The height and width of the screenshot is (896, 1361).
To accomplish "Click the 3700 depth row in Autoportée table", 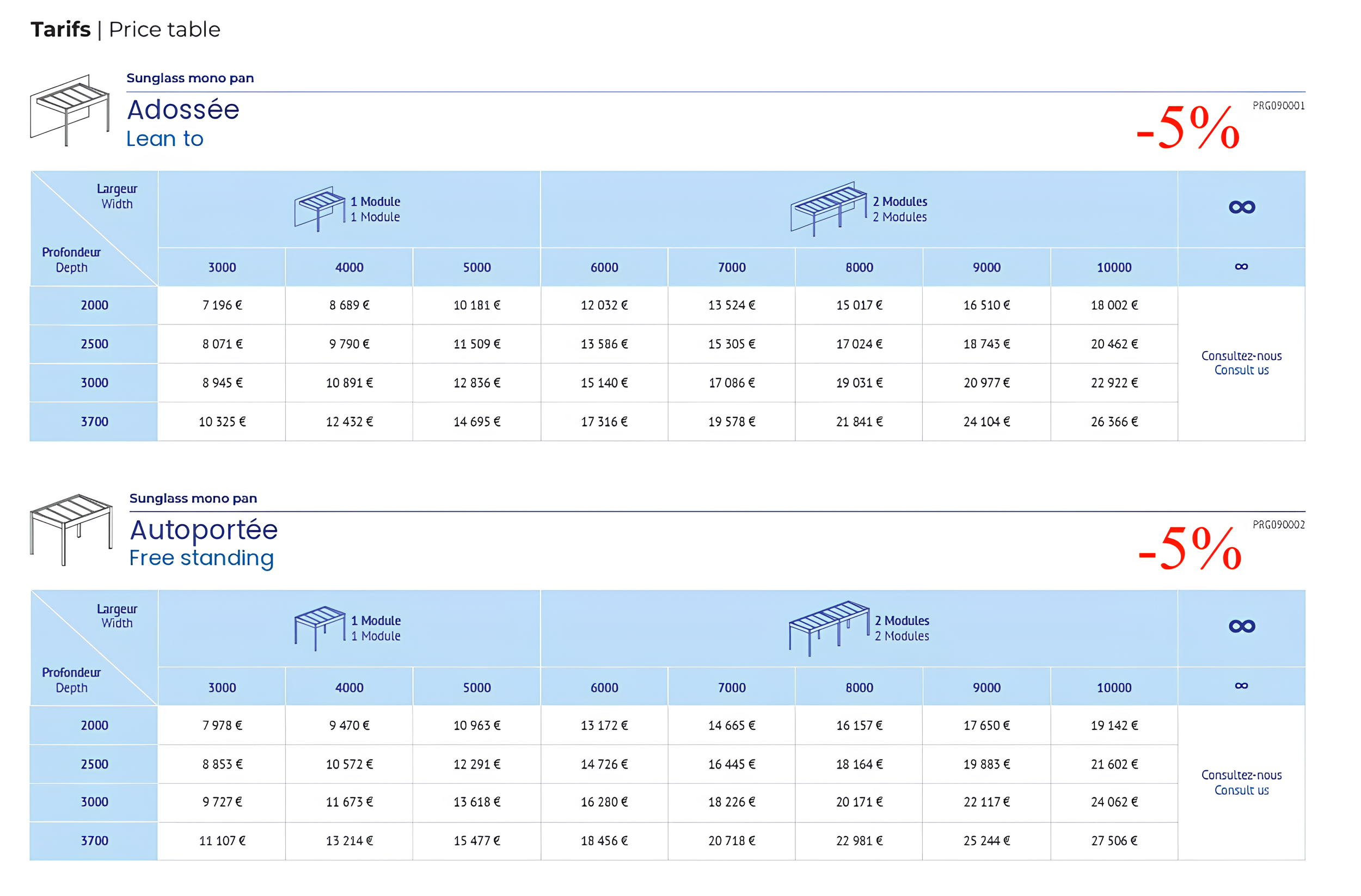I will coord(94,841).
